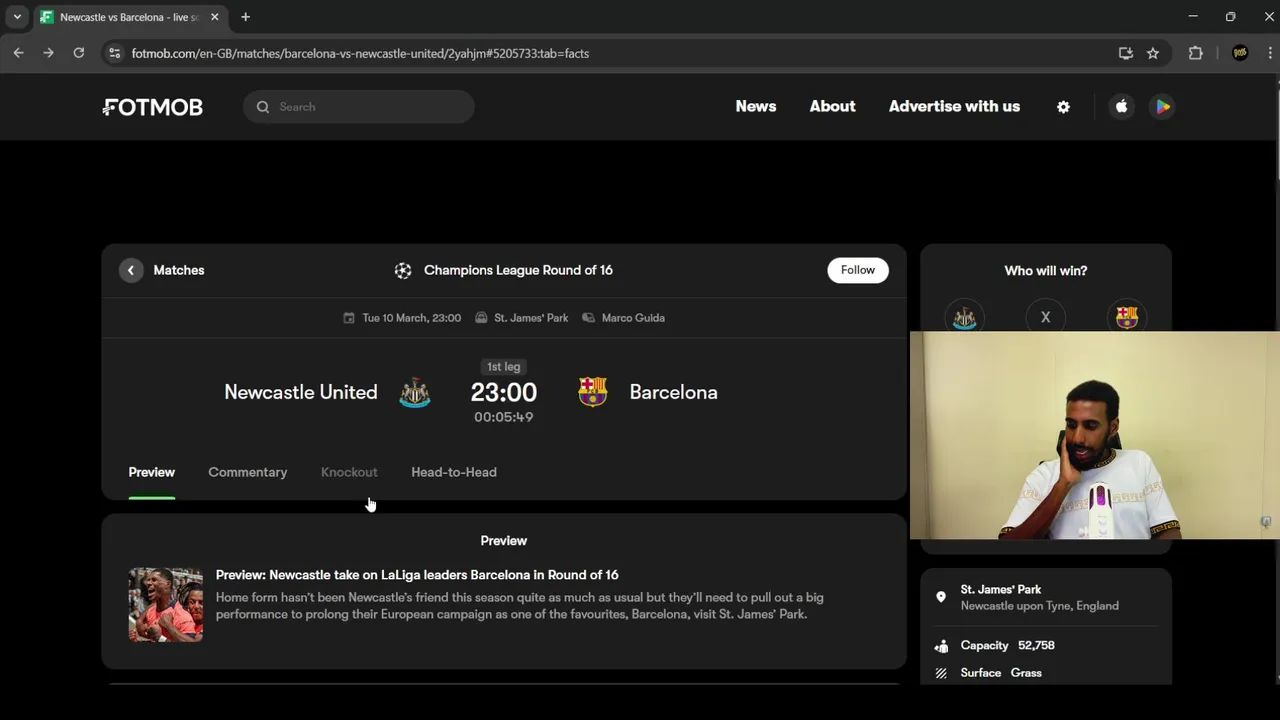Click the calendar icon beside match date

(349, 318)
